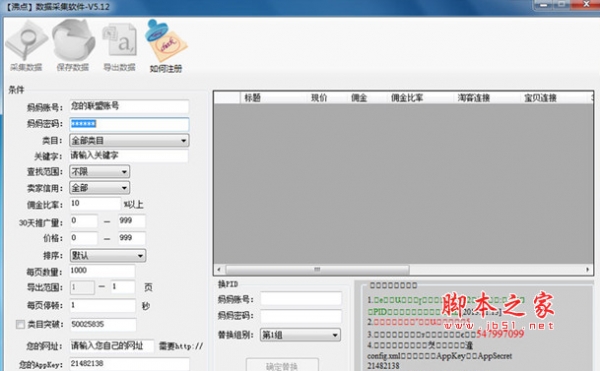
Task: Click the 保存数据 toolbar icon
Action: (x=73, y=41)
